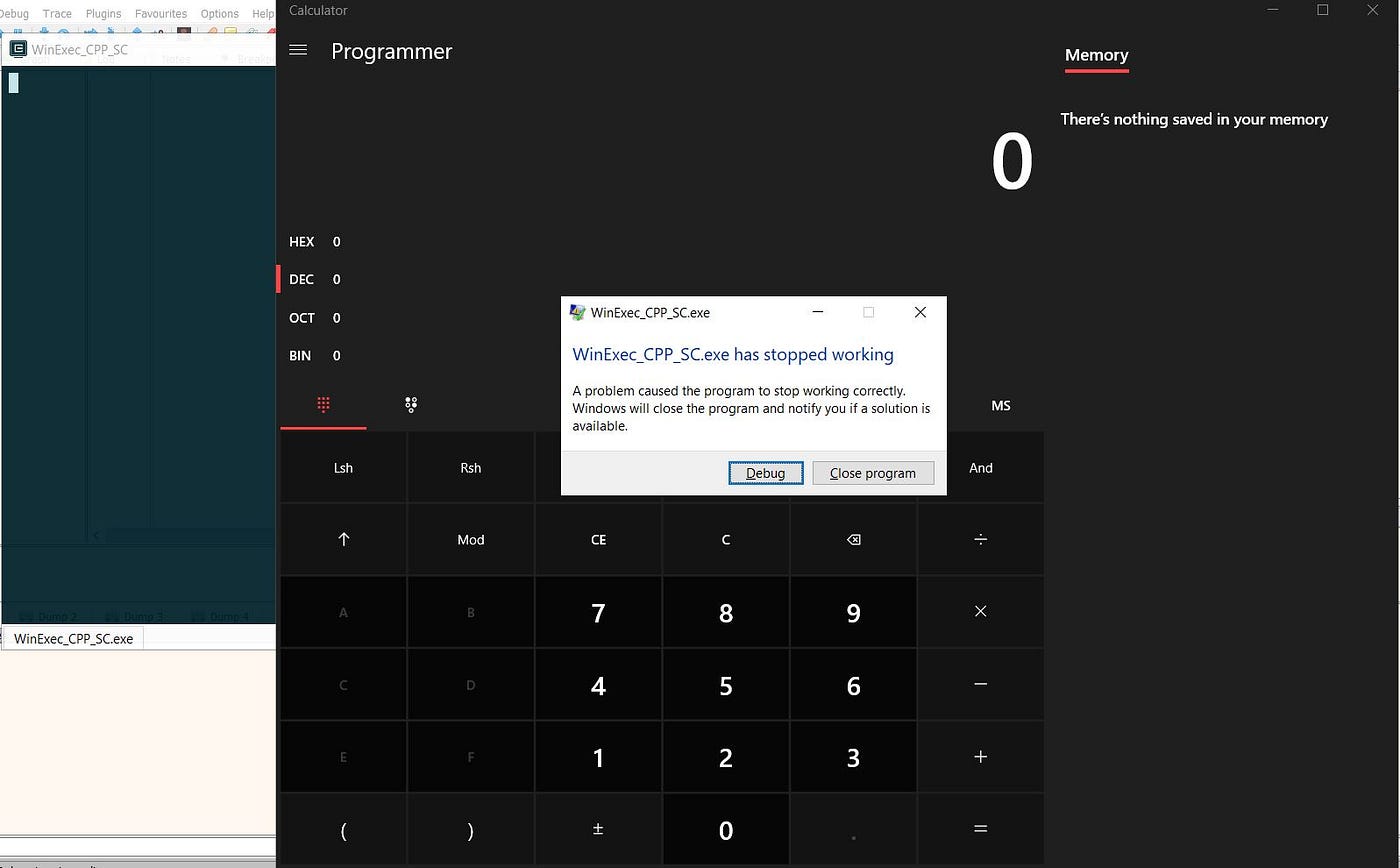The width and height of the screenshot is (1400, 868).
Task: Click digit 0 key
Action: [726, 829]
